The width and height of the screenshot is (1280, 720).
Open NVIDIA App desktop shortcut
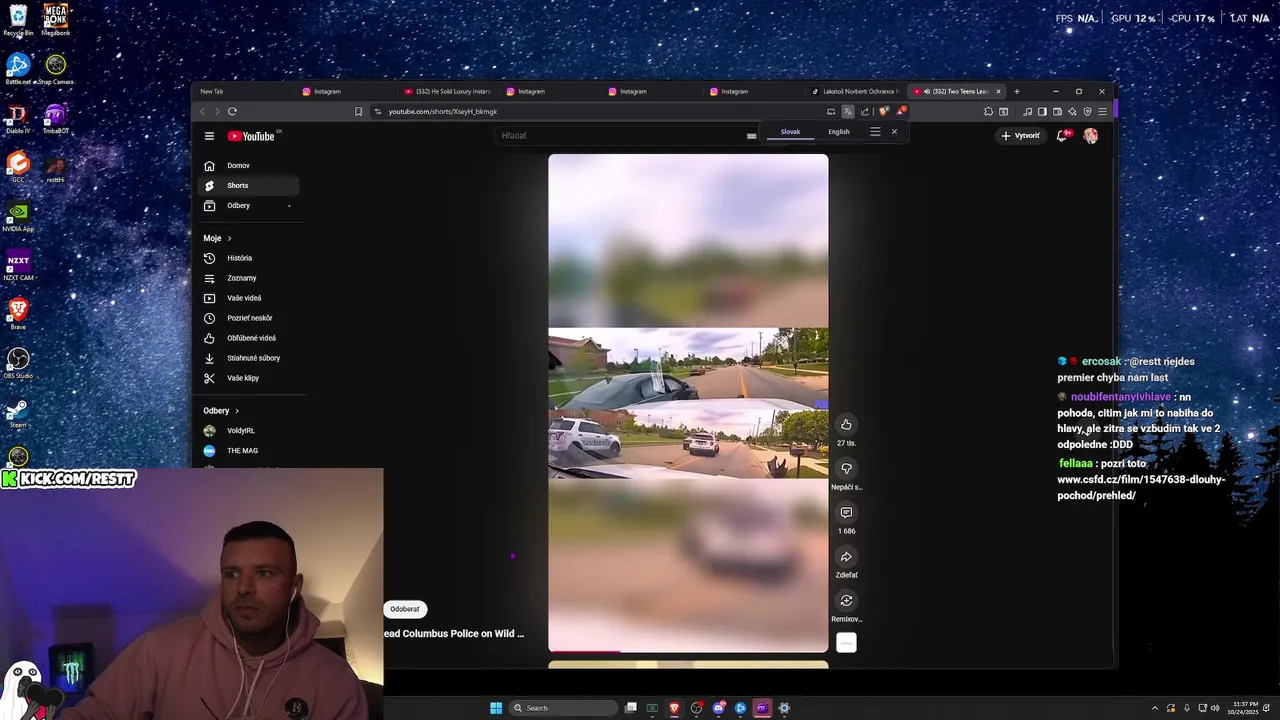[18, 216]
